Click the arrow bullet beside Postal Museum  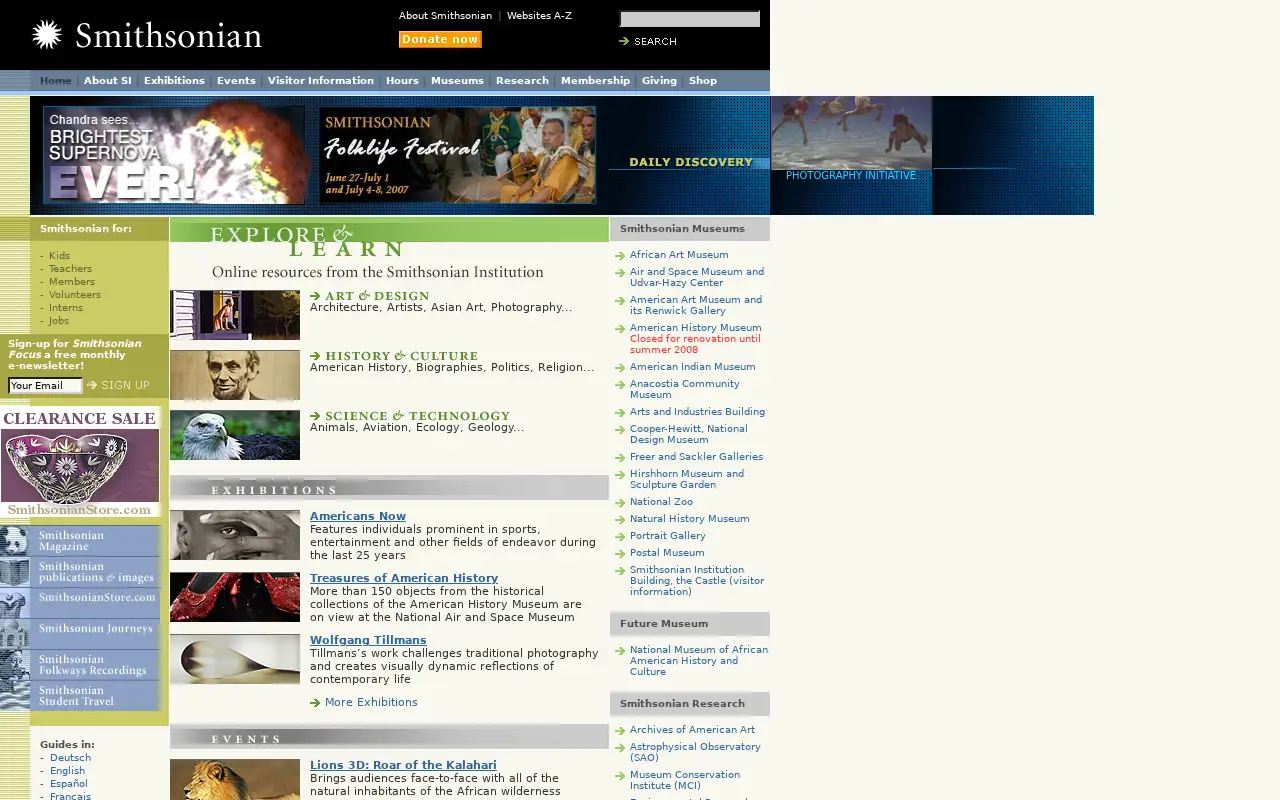(620, 554)
